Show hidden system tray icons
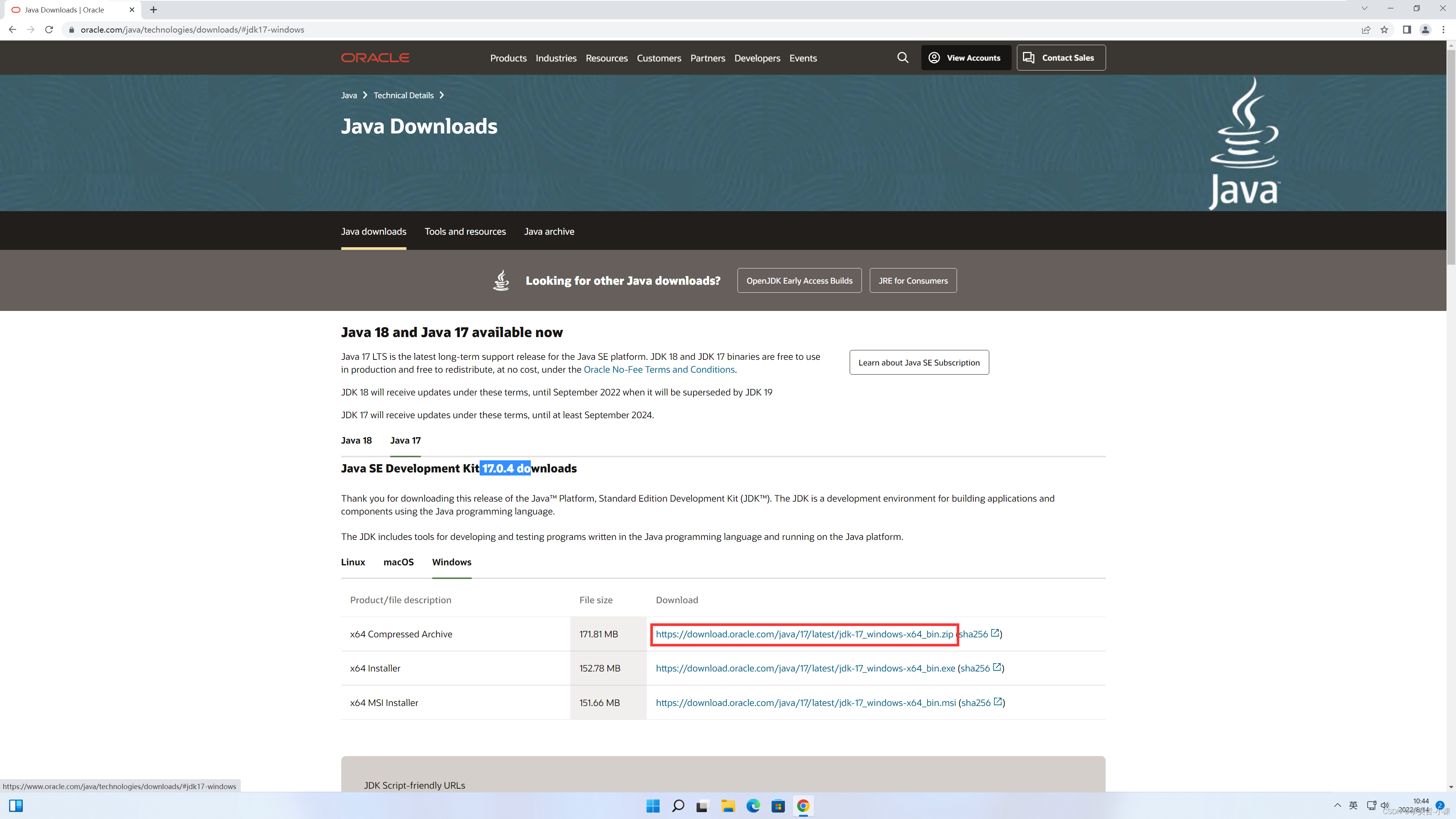Screen dimensions: 1456x819 1337,805
